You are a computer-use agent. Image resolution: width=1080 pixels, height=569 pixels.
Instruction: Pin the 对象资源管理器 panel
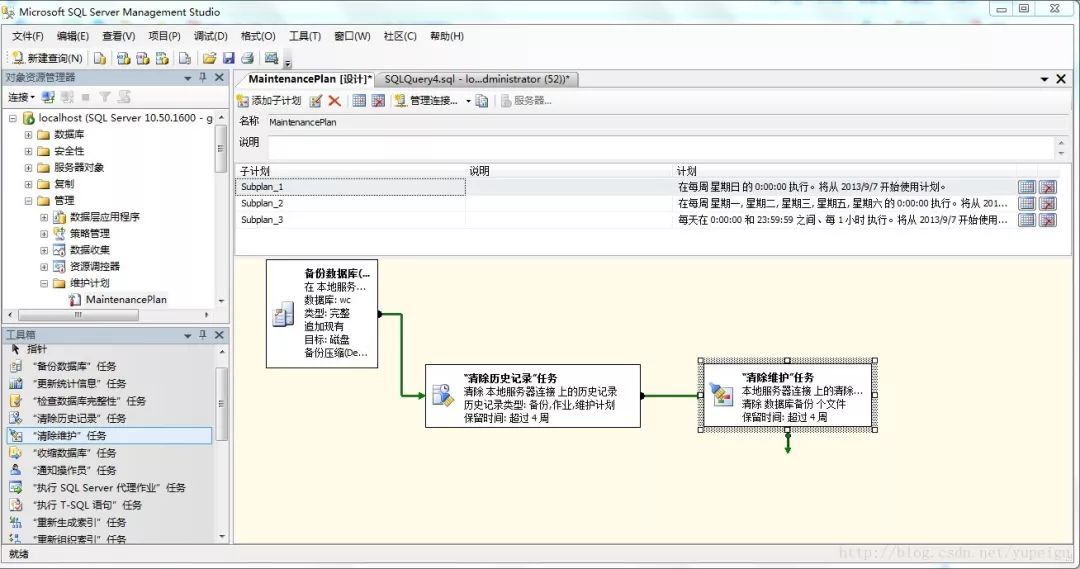[x=203, y=78]
